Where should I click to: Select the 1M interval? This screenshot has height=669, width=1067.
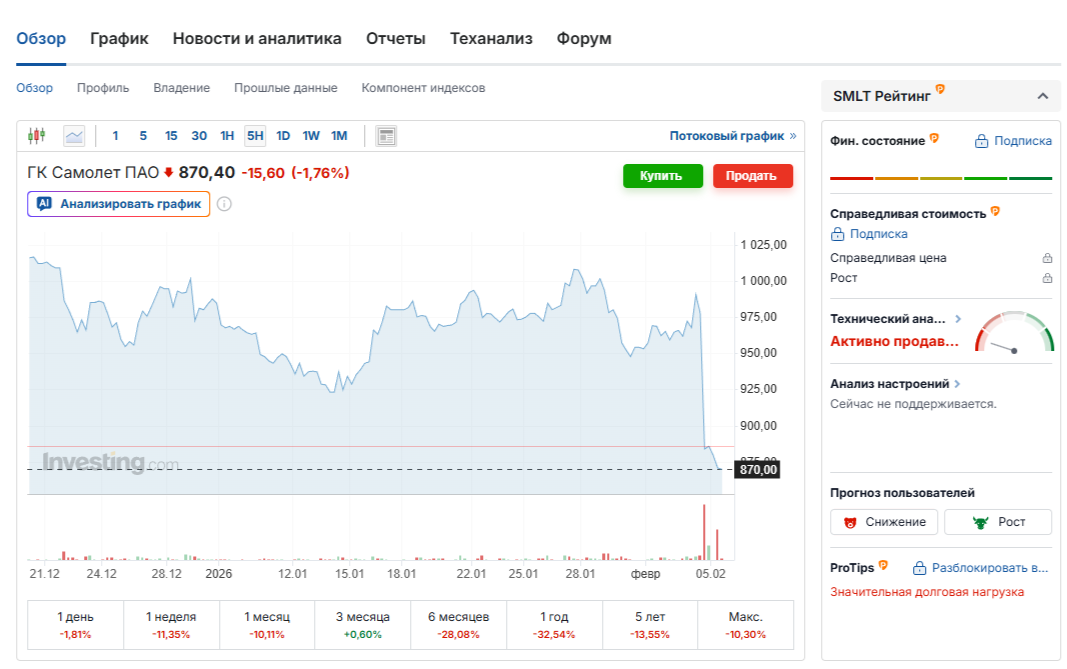(339, 135)
